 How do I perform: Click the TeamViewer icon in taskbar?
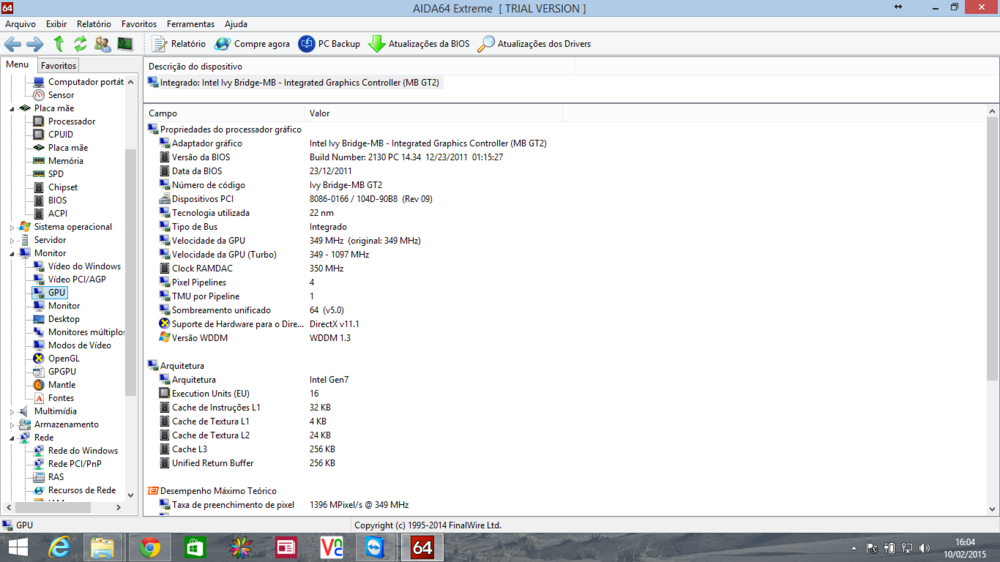pyautogui.click(x=375, y=547)
